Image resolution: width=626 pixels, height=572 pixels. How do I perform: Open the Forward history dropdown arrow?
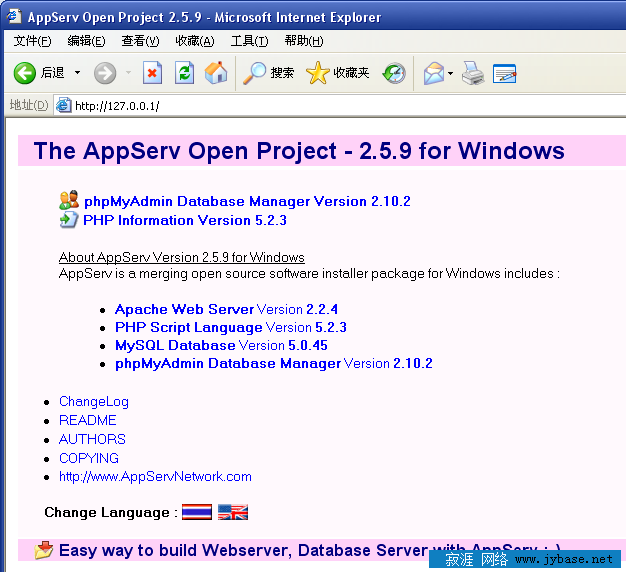(x=128, y=73)
